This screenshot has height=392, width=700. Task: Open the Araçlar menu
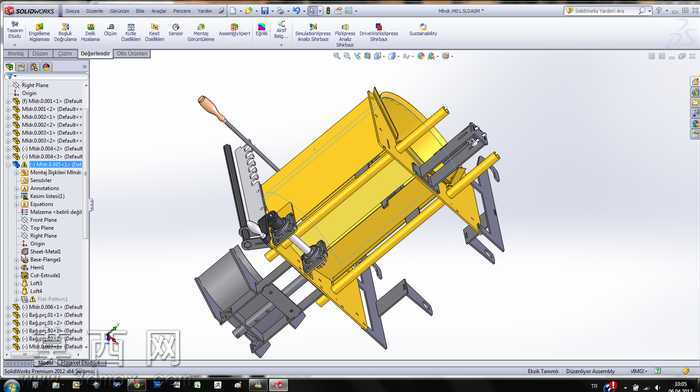click(x=159, y=11)
